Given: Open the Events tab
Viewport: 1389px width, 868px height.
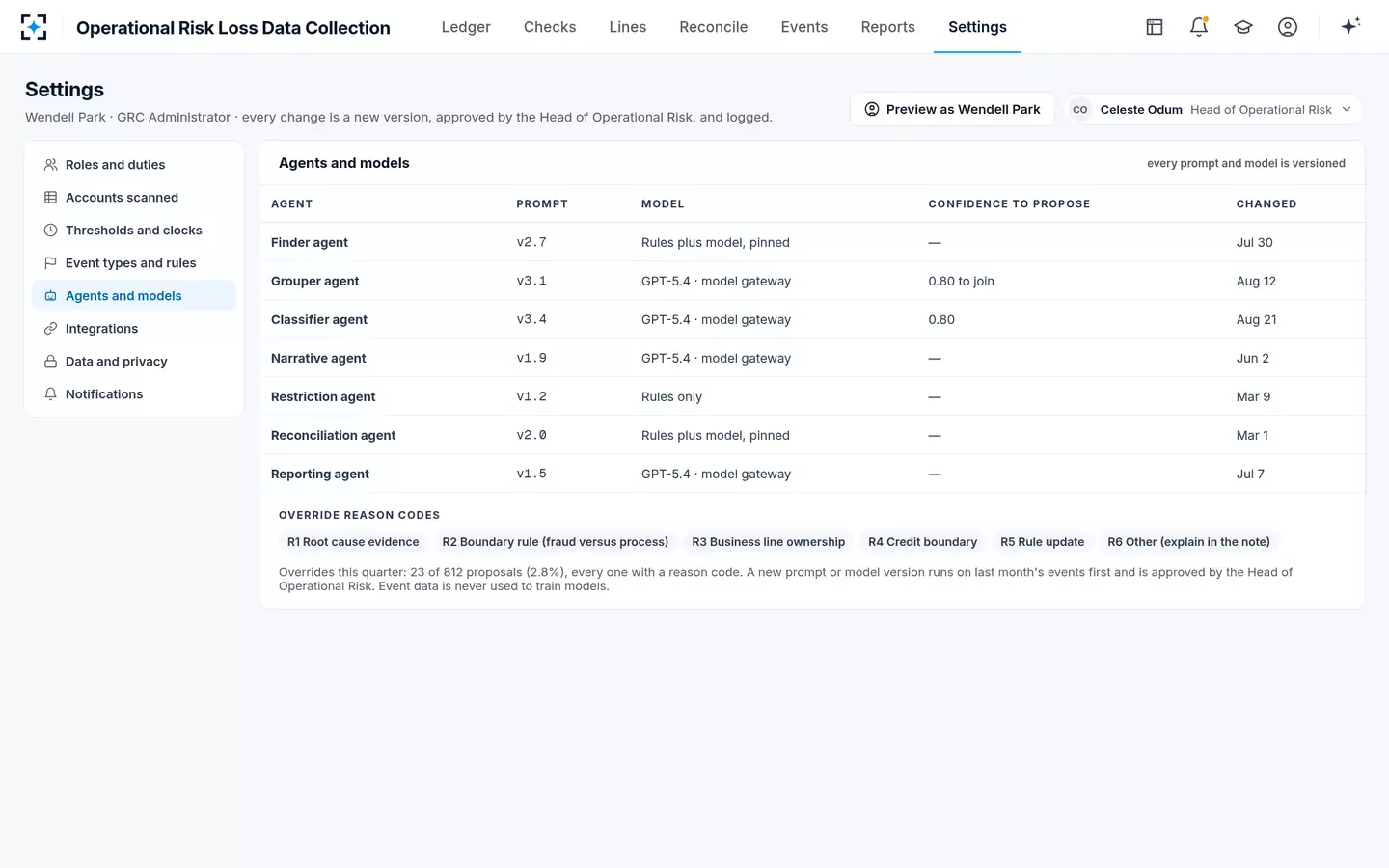Looking at the screenshot, I should pos(804,27).
